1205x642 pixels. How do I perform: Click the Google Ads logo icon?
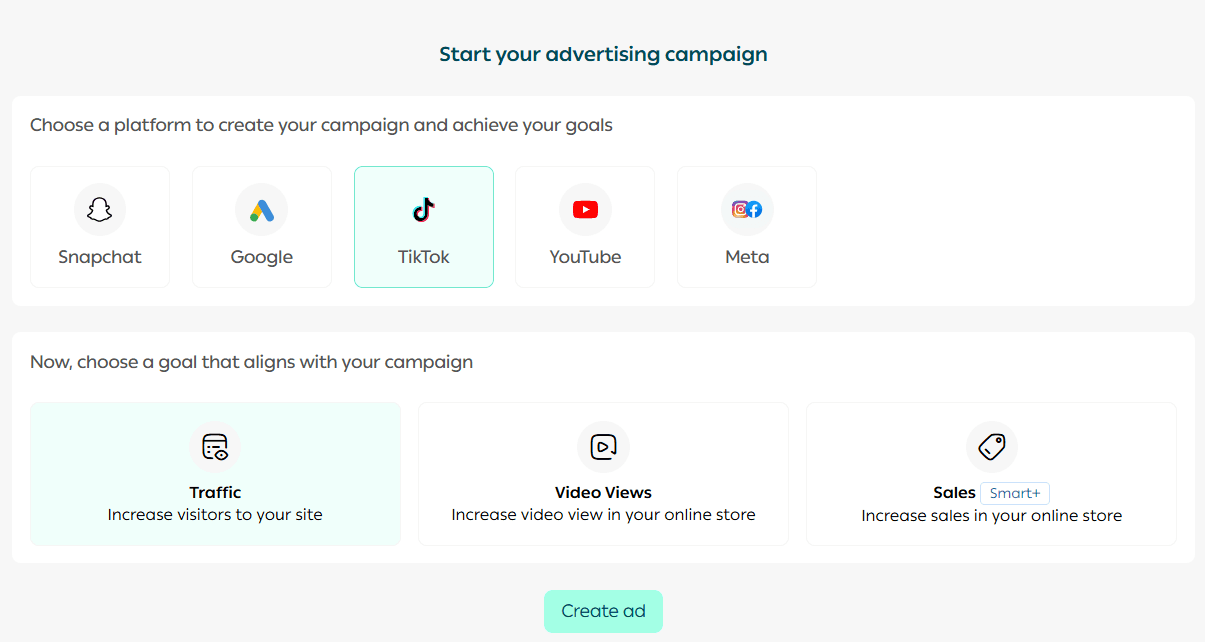click(261, 210)
